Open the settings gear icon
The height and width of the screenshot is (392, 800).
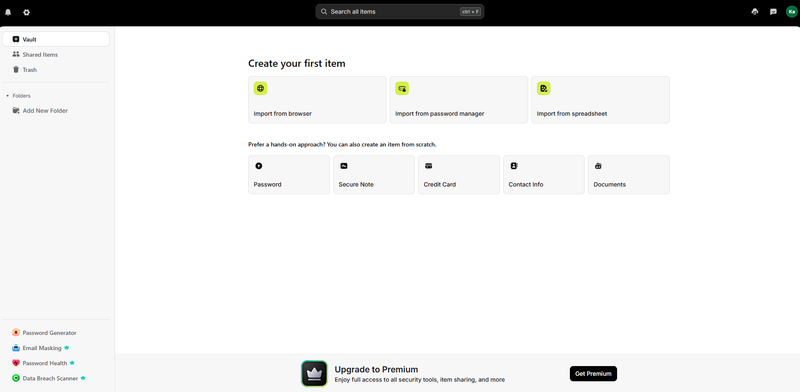[x=27, y=12]
